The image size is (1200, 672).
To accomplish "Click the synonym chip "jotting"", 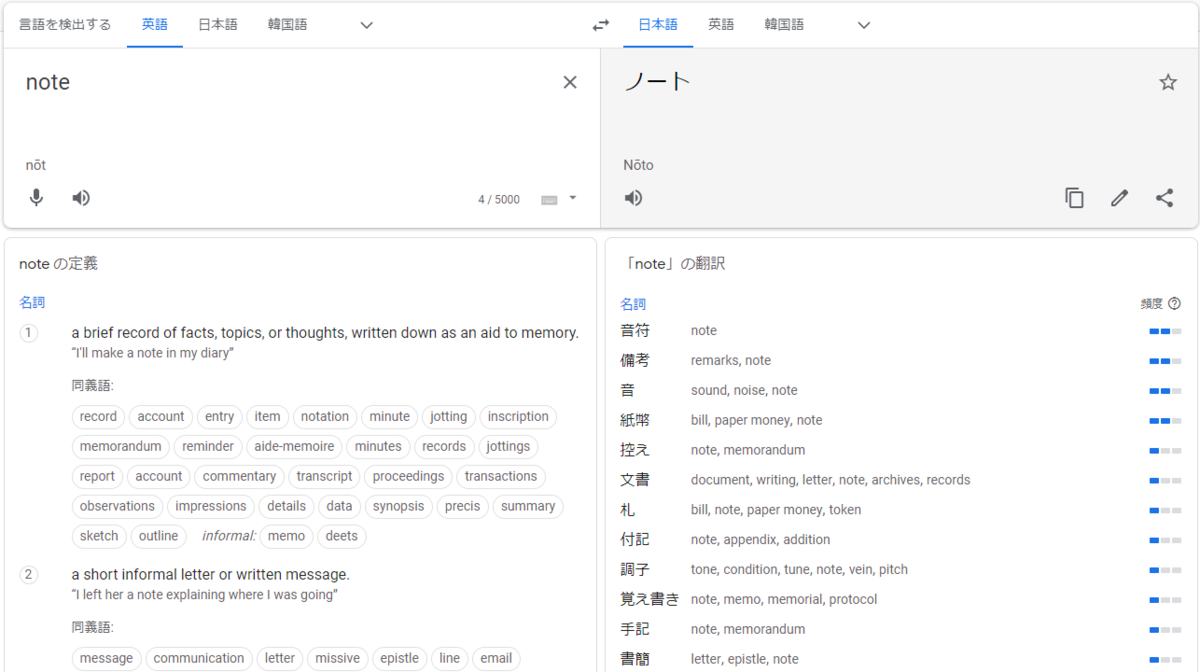I will [x=448, y=417].
